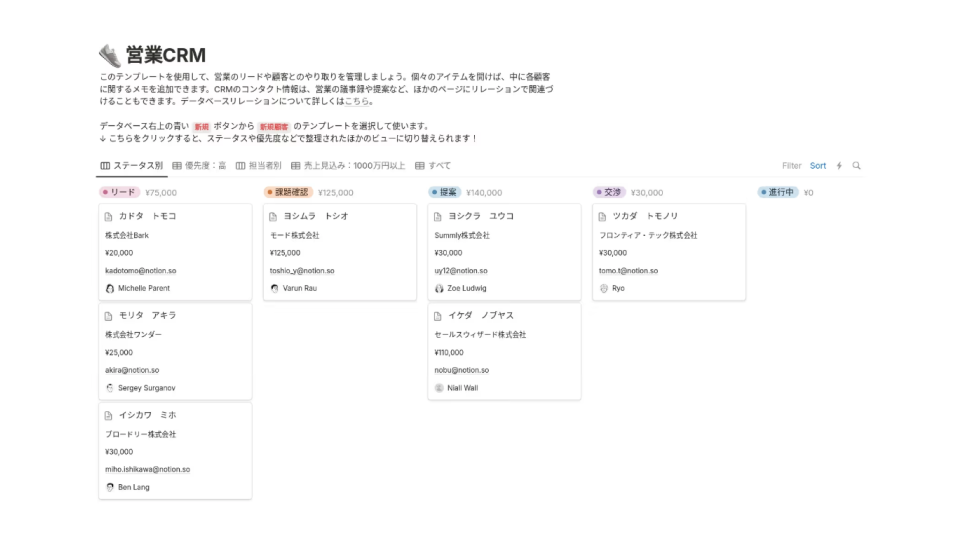Click the ¥20,000 amount on カドタ card

(119, 253)
